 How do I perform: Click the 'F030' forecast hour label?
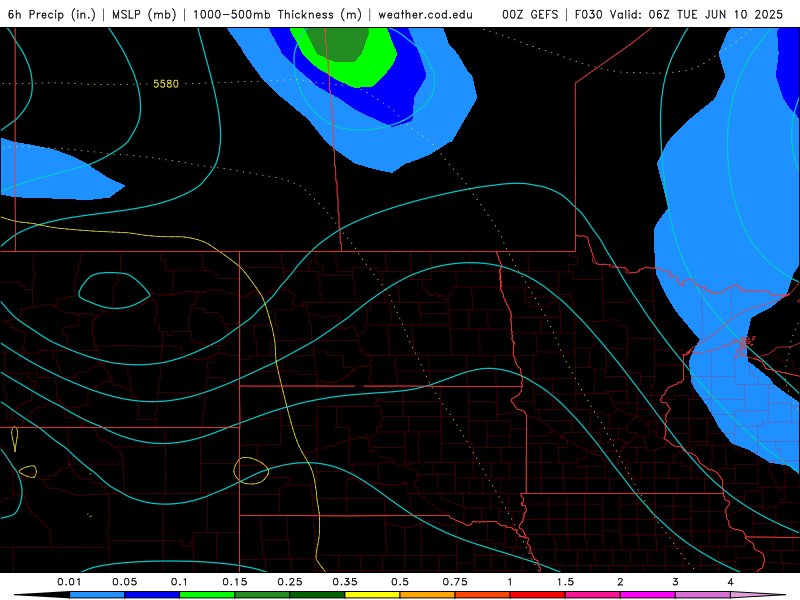(588, 14)
